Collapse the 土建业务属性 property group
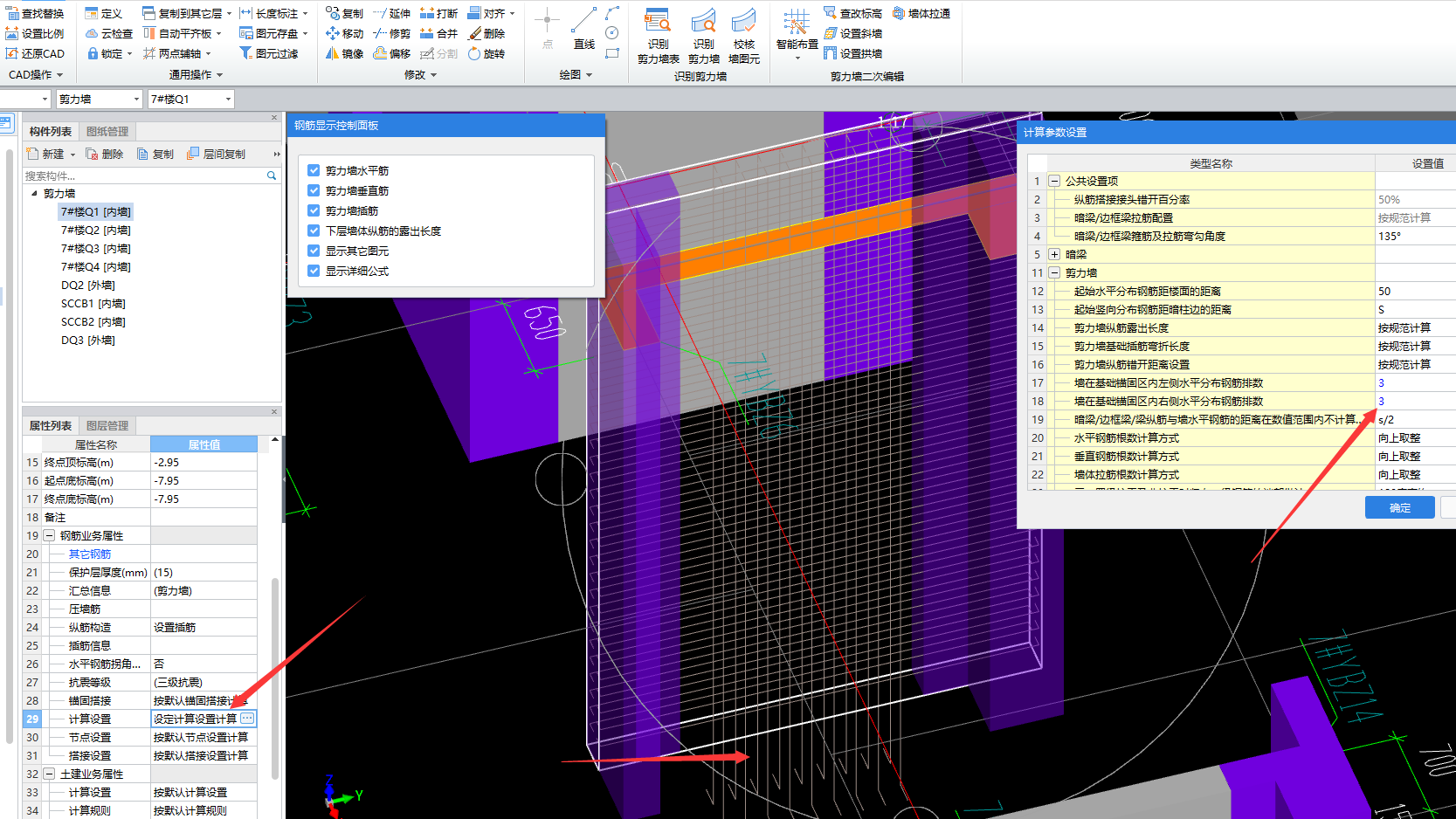 click(49, 774)
